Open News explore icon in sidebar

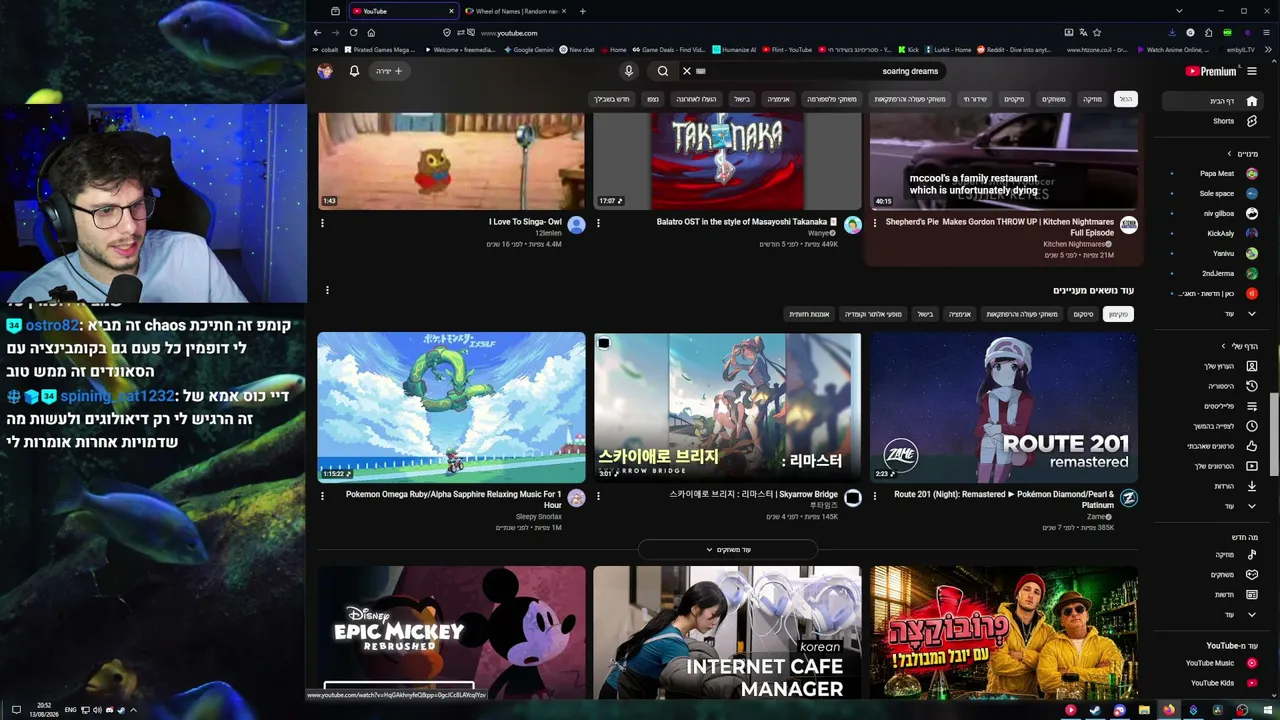pos(1252,594)
